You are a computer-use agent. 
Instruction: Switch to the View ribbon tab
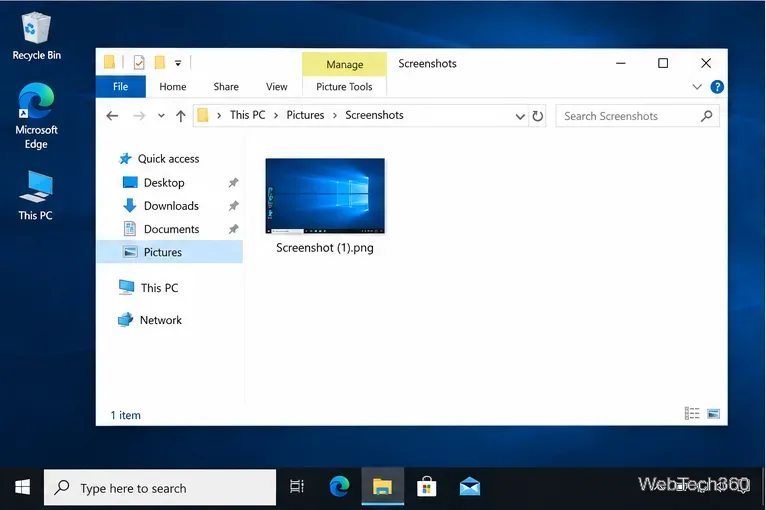click(277, 86)
